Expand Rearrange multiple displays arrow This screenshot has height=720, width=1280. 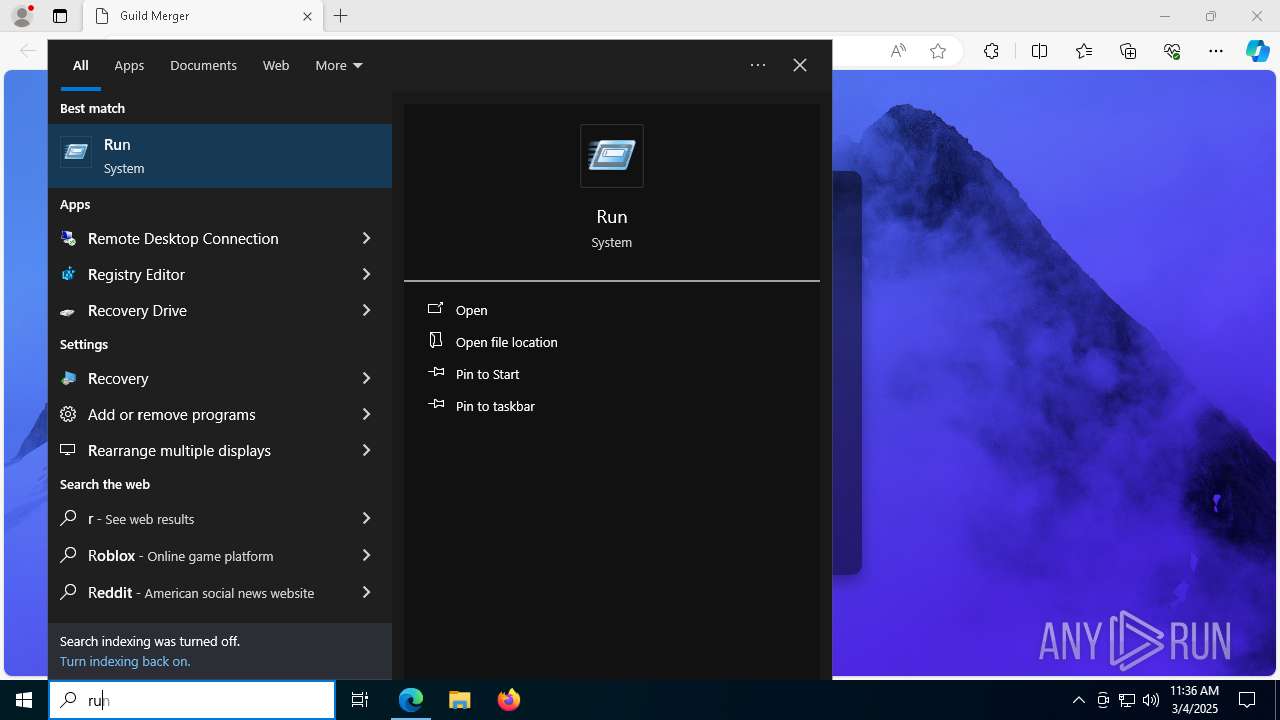click(x=366, y=450)
